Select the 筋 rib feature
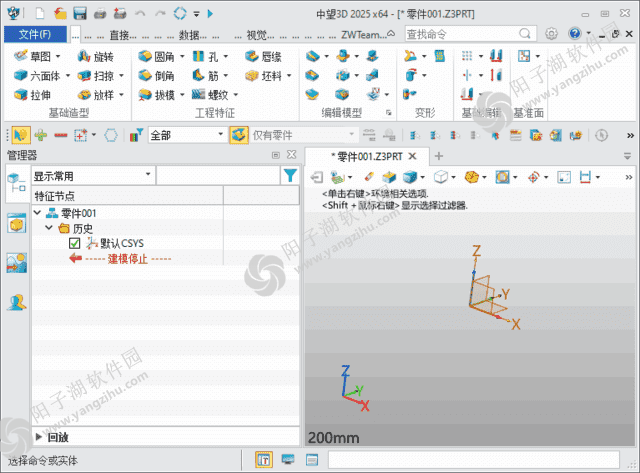The height and width of the screenshot is (473, 640). pos(205,76)
